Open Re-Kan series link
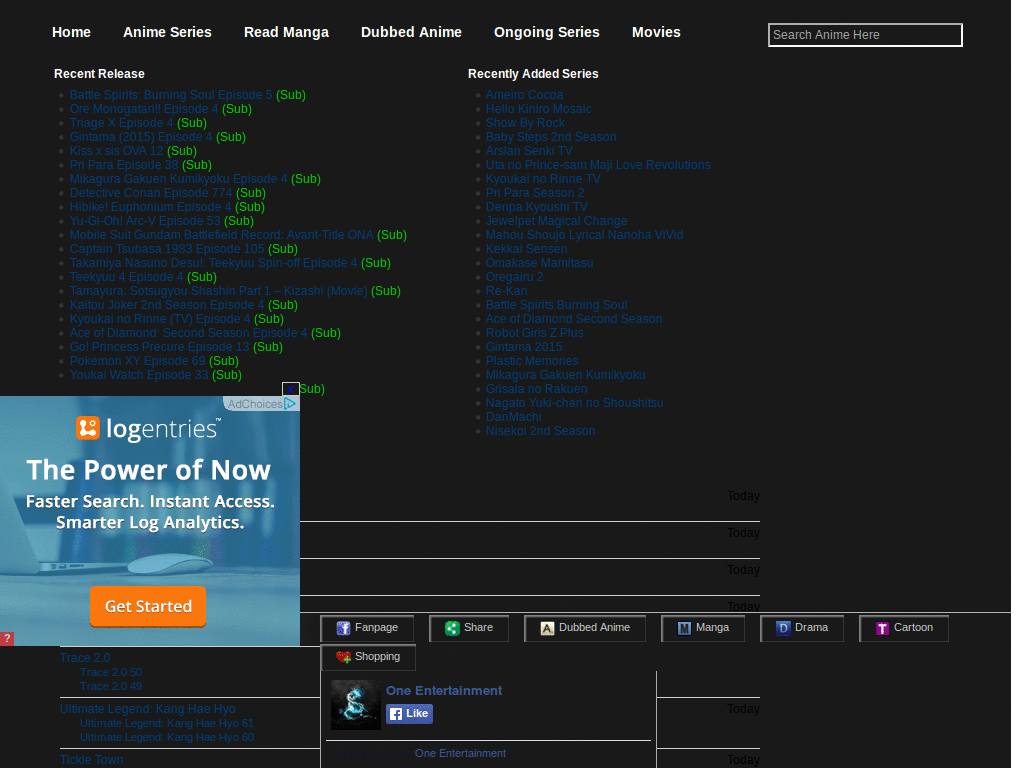The image size is (1024, 768). point(507,291)
